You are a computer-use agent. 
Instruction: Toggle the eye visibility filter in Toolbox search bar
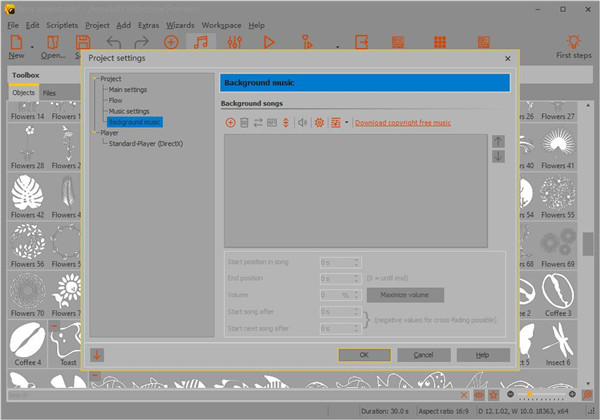479,395
